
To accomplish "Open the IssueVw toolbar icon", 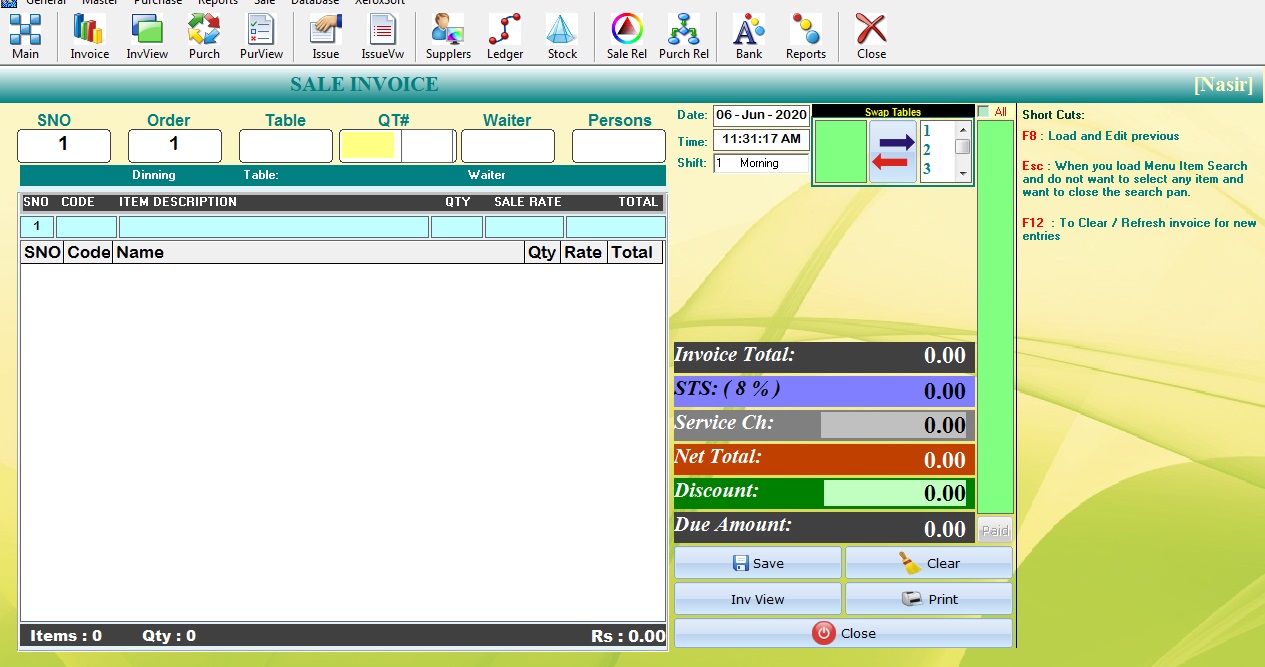I will tap(382, 37).
